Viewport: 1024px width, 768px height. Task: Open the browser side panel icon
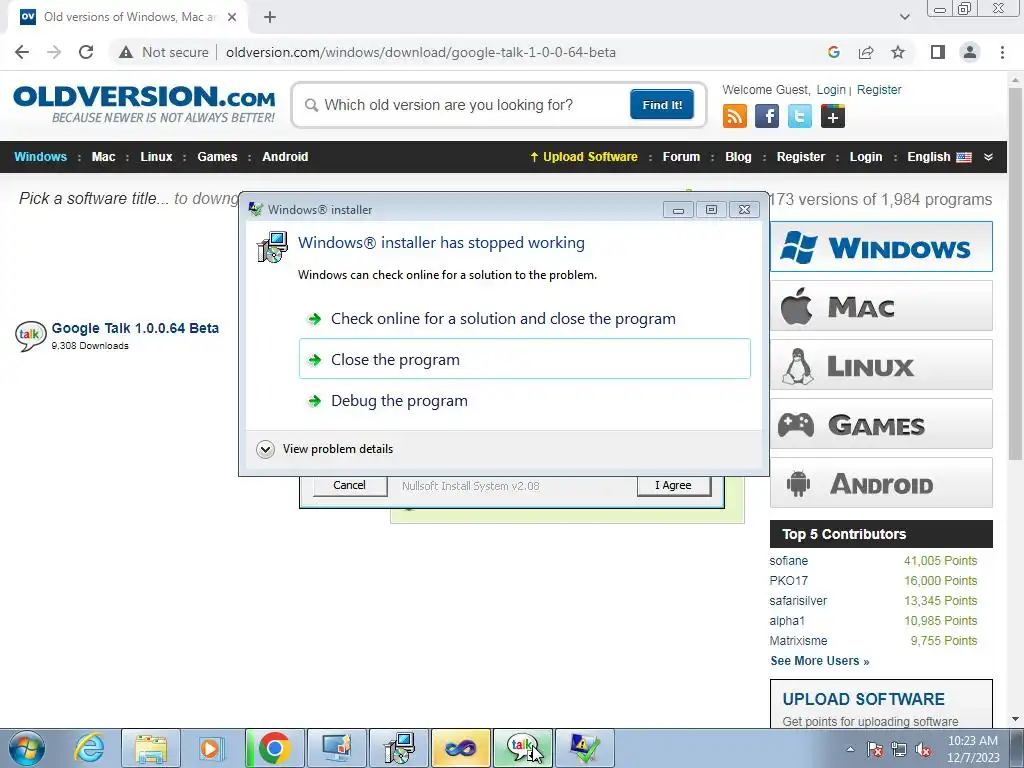[x=938, y=52]
